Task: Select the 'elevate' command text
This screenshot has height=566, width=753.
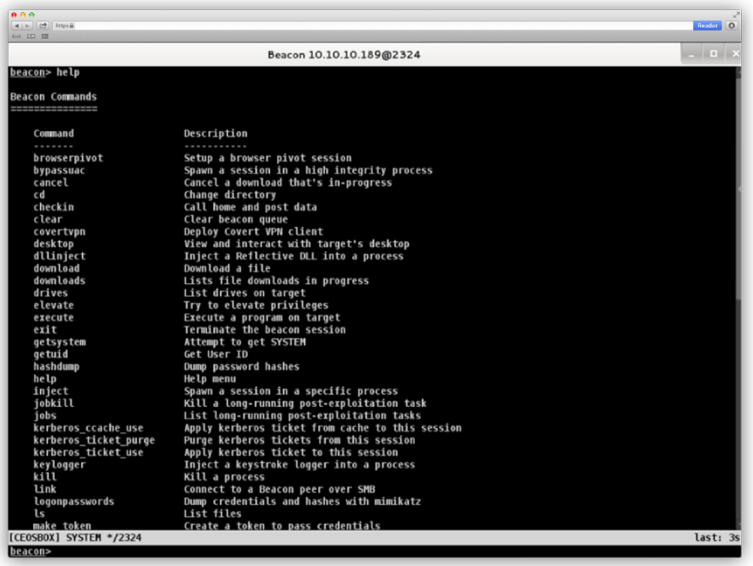Action: coord(54,305)
